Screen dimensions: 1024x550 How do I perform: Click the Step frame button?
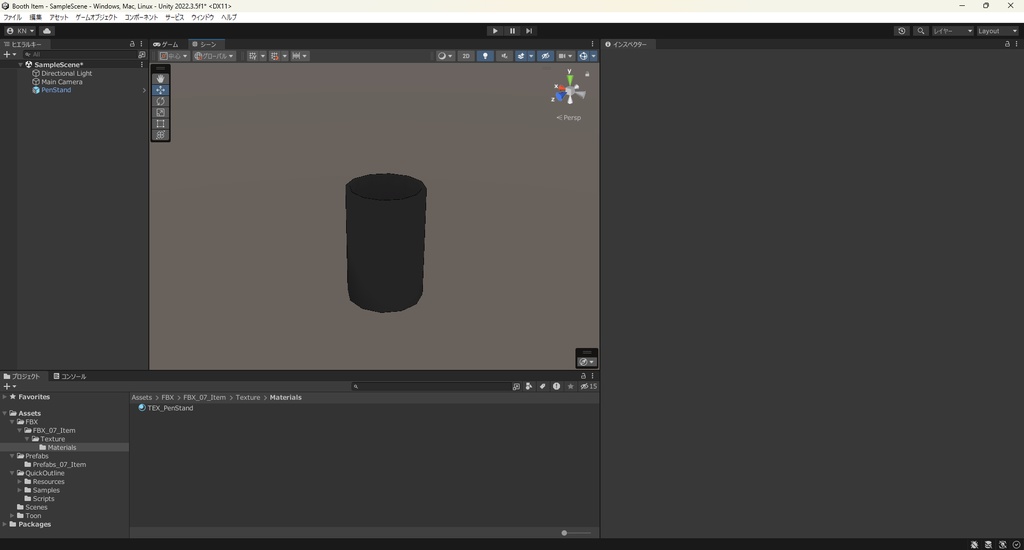tap(529, 31)
